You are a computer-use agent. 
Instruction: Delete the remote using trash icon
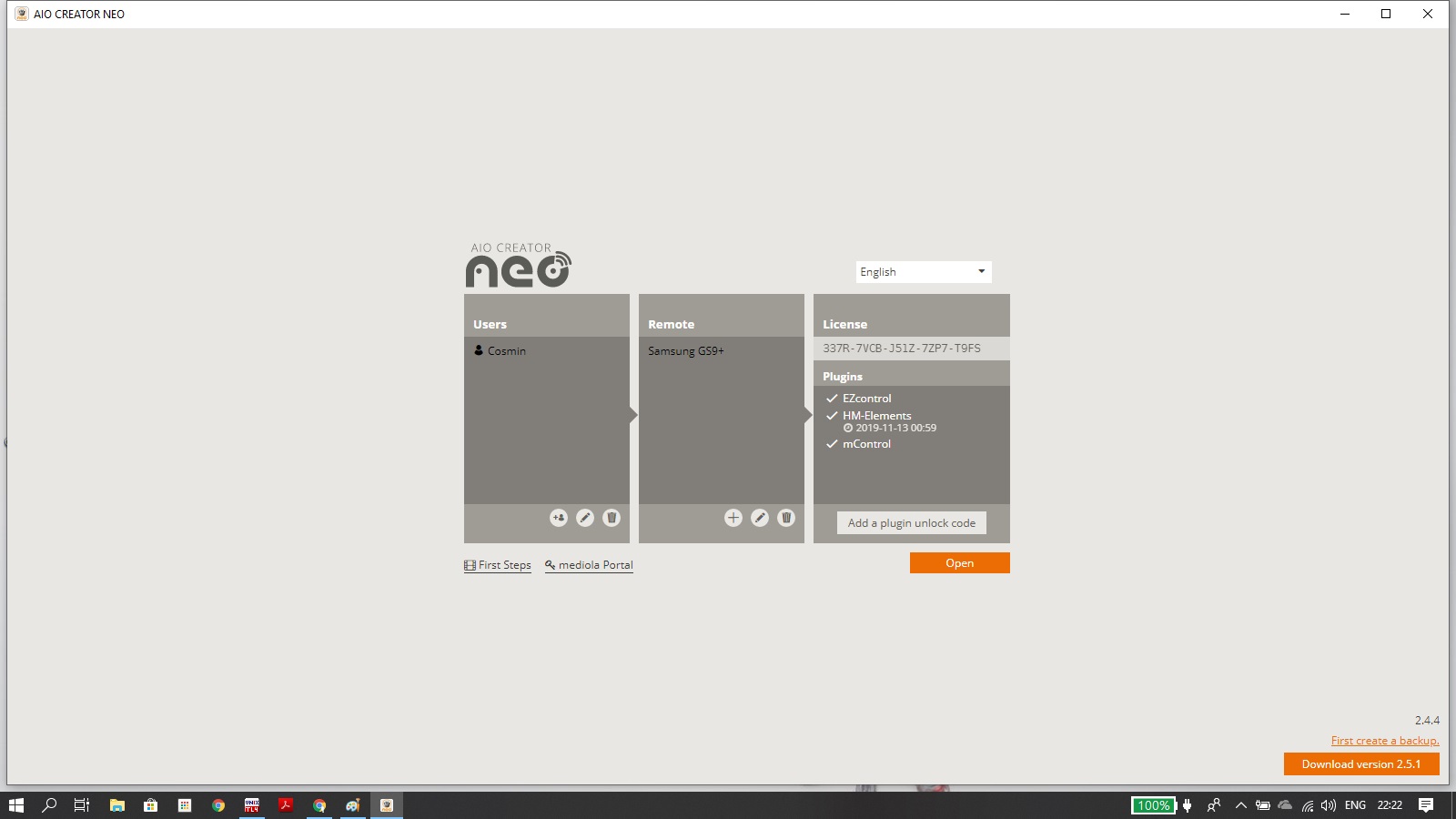tap(786, 518)
